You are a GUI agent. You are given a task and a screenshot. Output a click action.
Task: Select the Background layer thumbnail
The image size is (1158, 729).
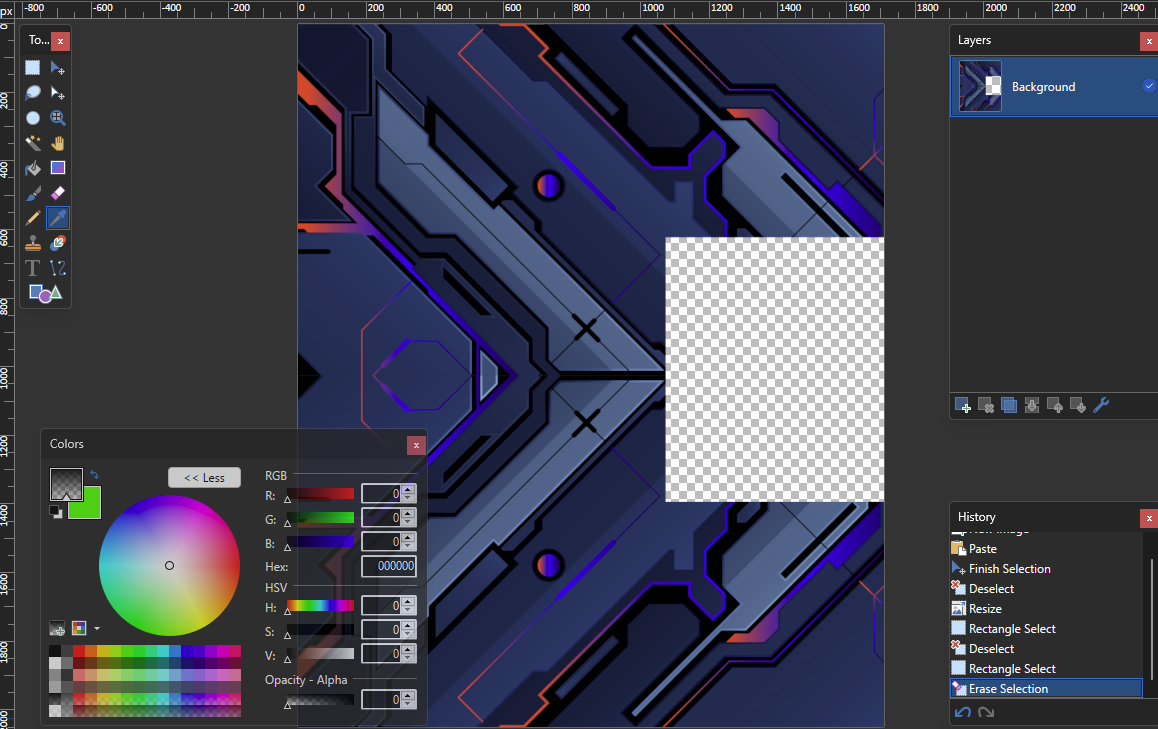(980, 86)
